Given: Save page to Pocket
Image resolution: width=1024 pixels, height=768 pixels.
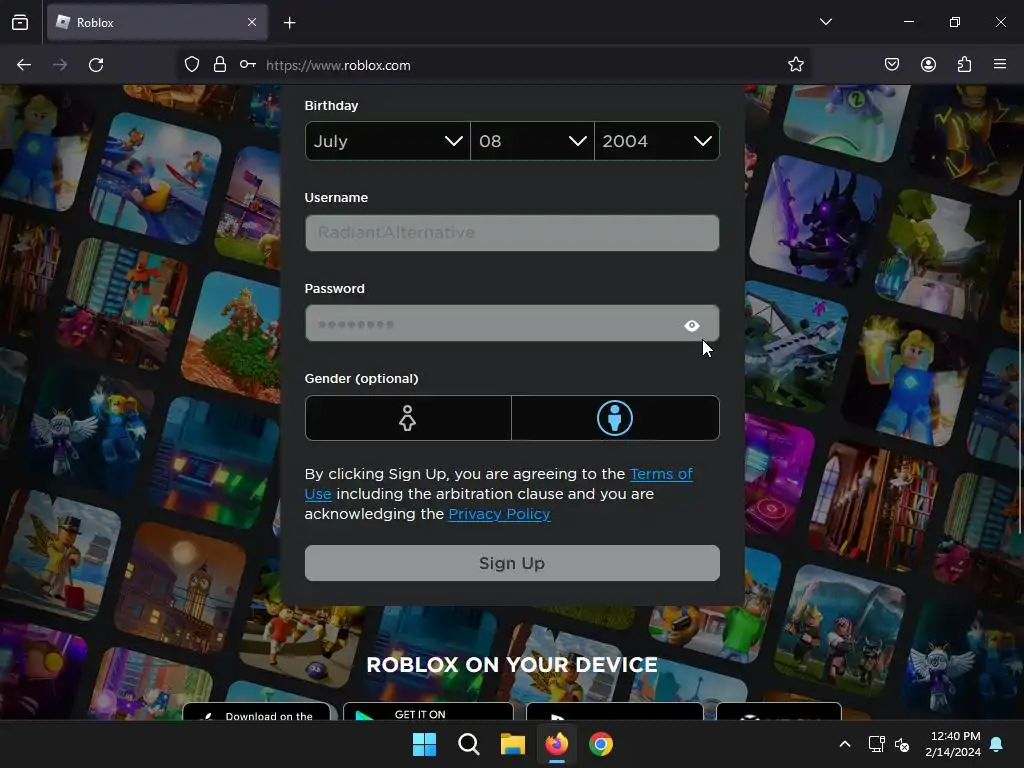Looking at the screenshot, I should point(891,65).
